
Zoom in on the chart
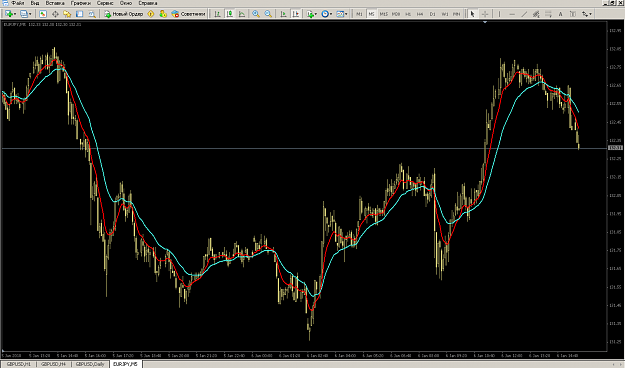pyautogui.click(x=256, y=14)
